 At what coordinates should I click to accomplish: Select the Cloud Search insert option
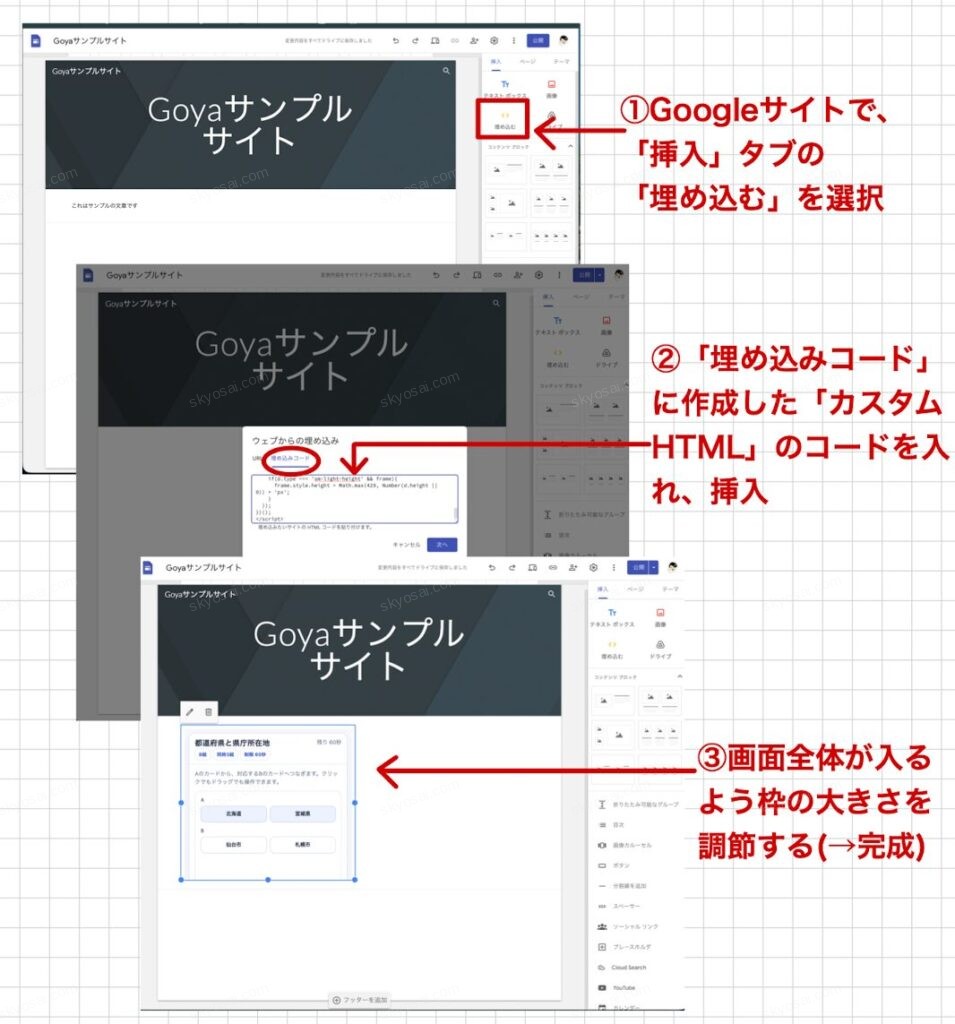click(x=628, y=967)
